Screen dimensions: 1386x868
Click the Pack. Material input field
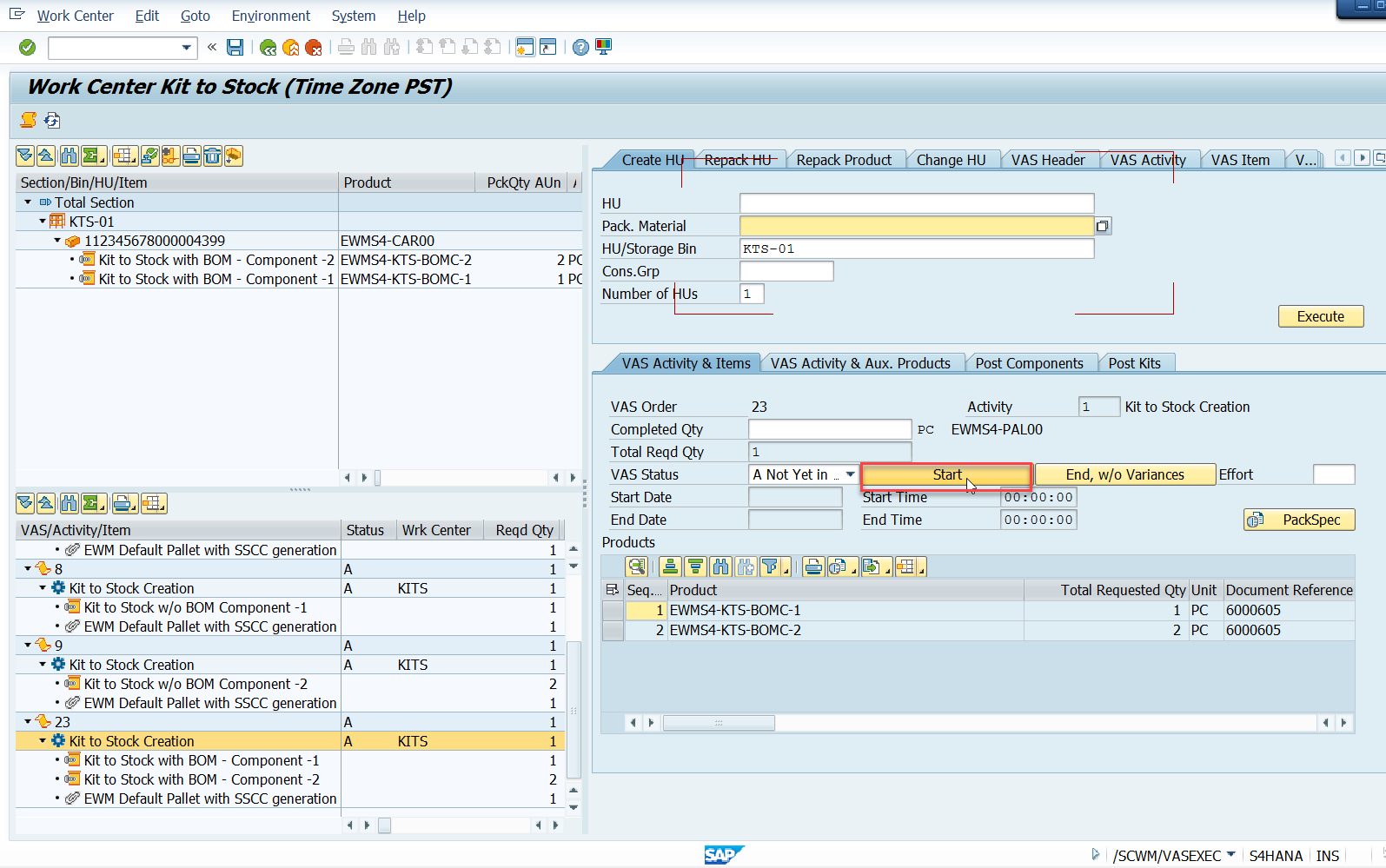click(x=916, y=226)
